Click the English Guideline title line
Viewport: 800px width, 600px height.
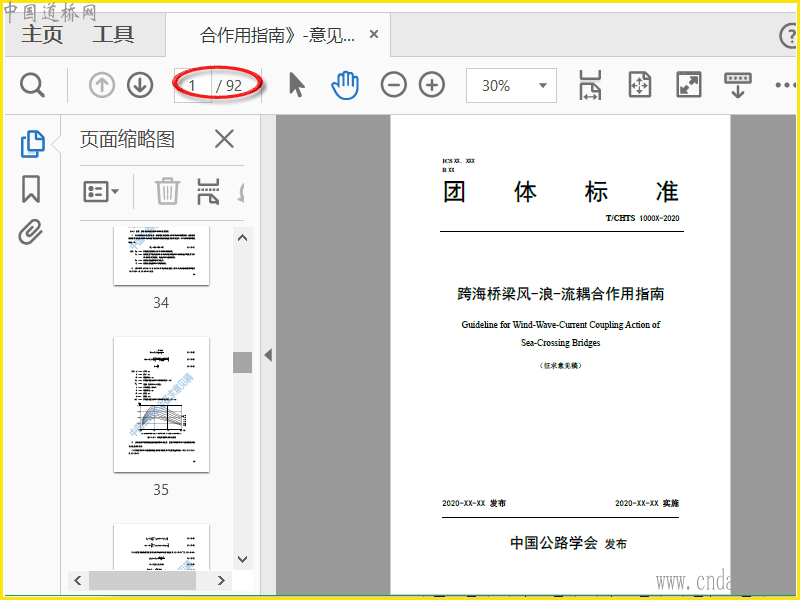[x=561, y=324]
